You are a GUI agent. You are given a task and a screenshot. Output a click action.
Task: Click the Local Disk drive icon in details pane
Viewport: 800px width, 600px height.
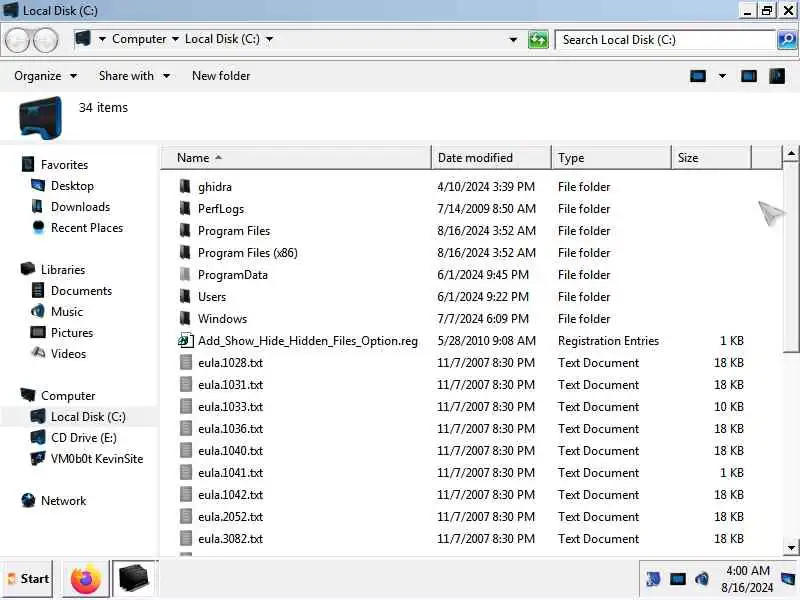[x=40, y=118]
